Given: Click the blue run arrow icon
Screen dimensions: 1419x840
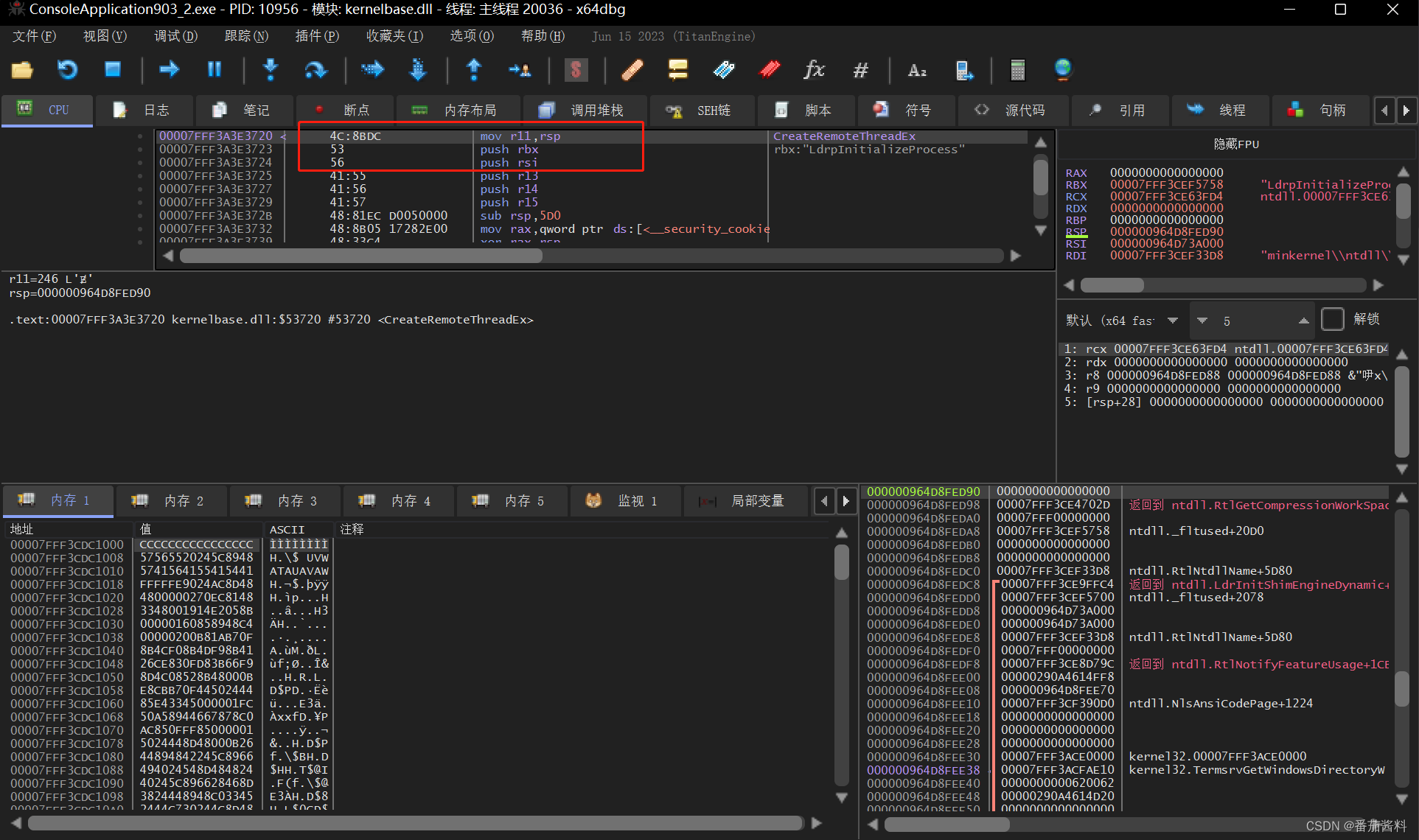Looking at the screenshot, I should point(169,70).
